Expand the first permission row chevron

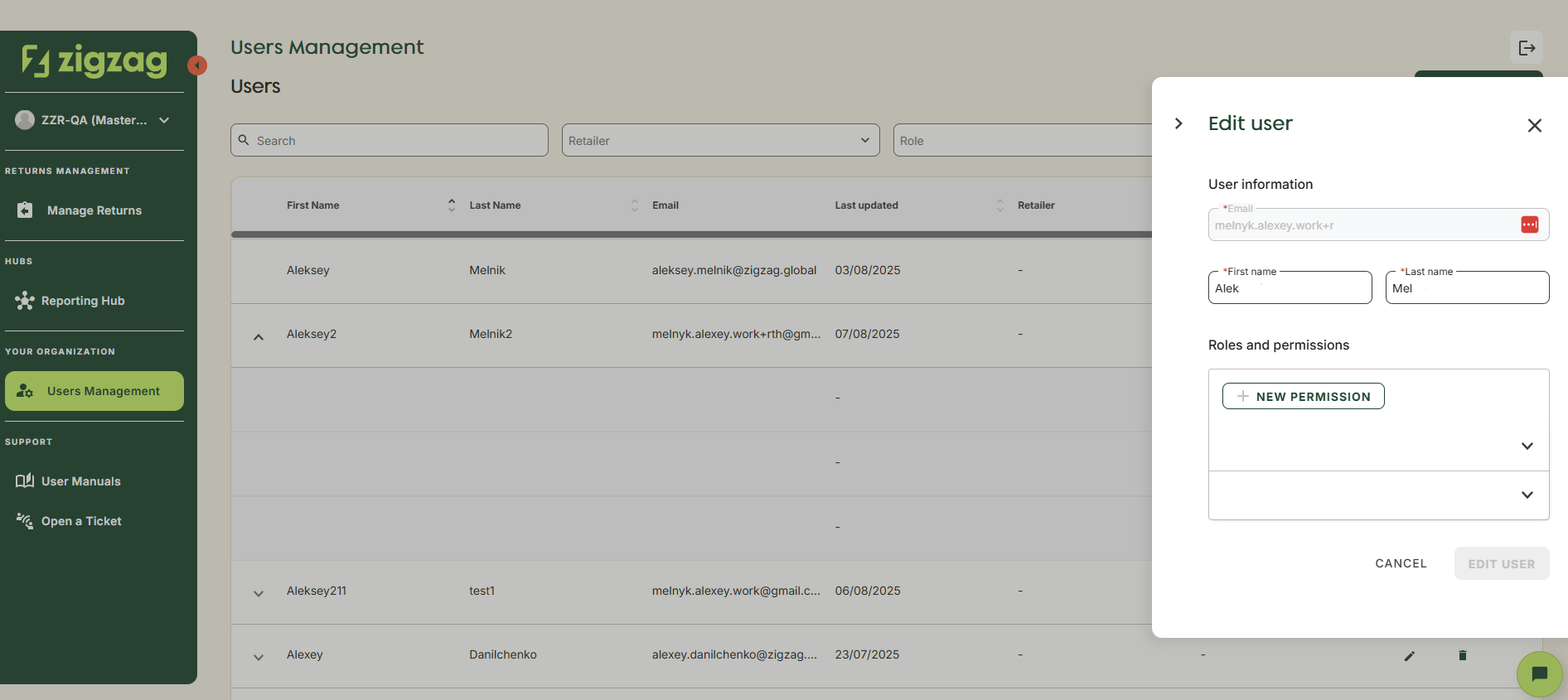1527,446
